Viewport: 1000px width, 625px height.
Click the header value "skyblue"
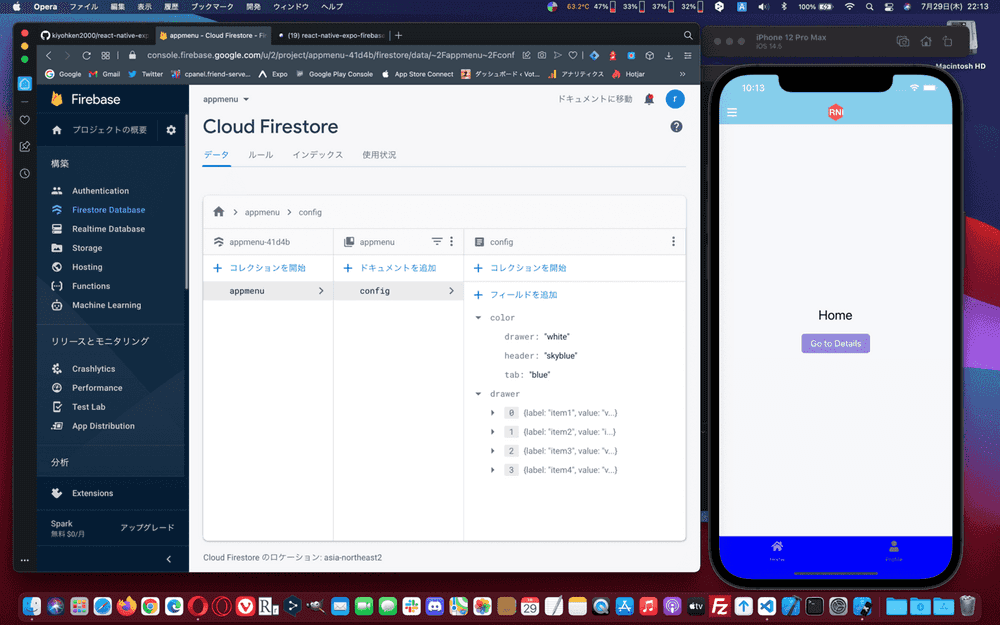(561, 356)
